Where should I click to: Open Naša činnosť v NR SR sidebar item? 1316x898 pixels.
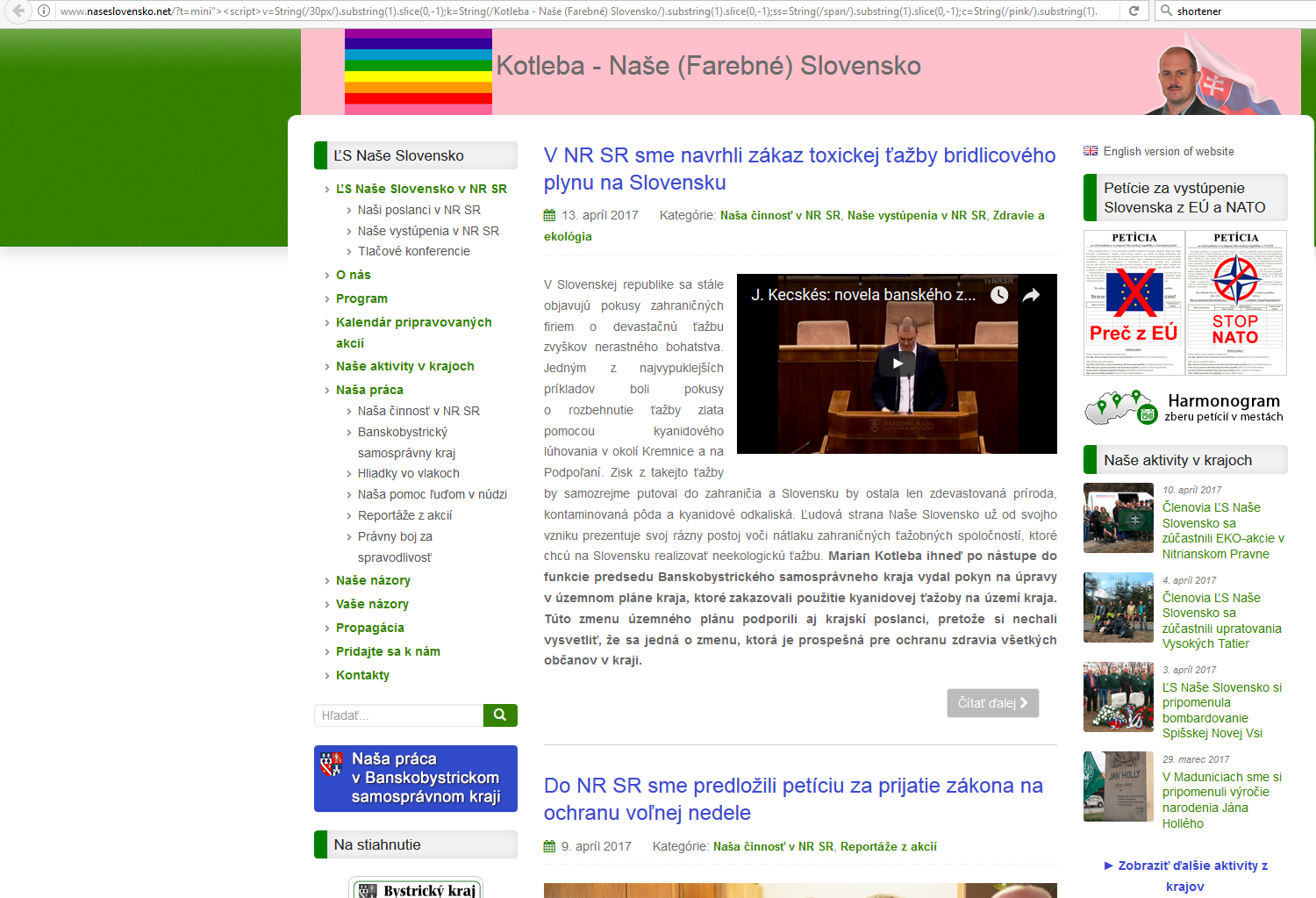[418, 411]
